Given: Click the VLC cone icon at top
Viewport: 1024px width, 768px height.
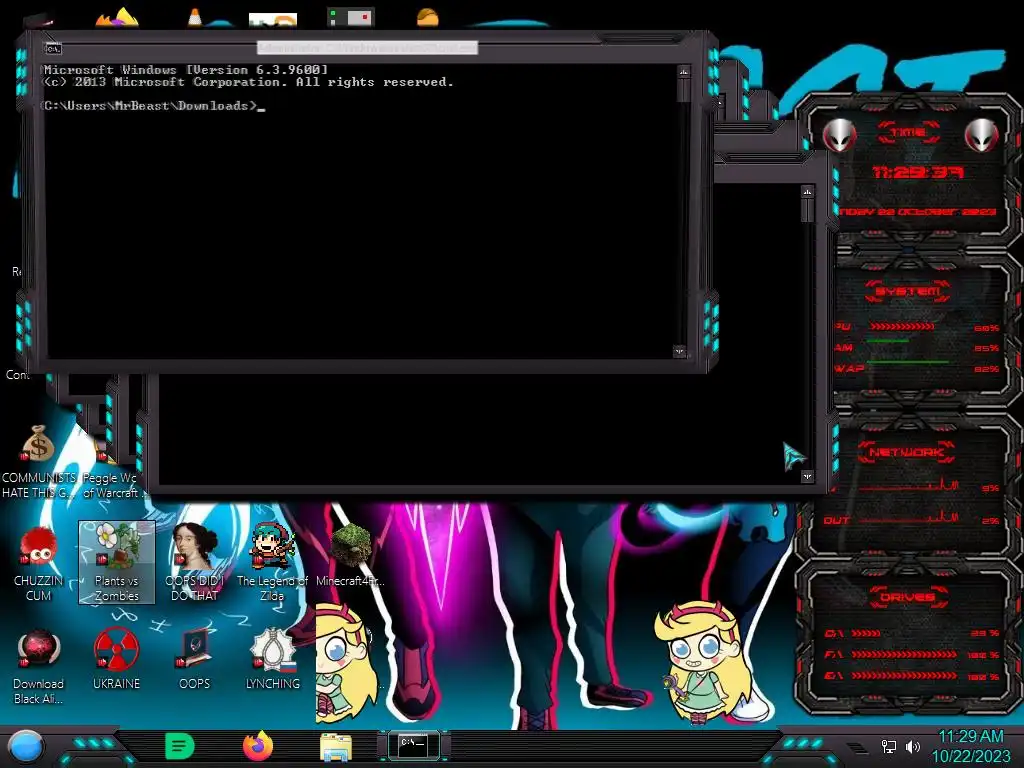Looking at the screenshot, I should coord(195,17).
